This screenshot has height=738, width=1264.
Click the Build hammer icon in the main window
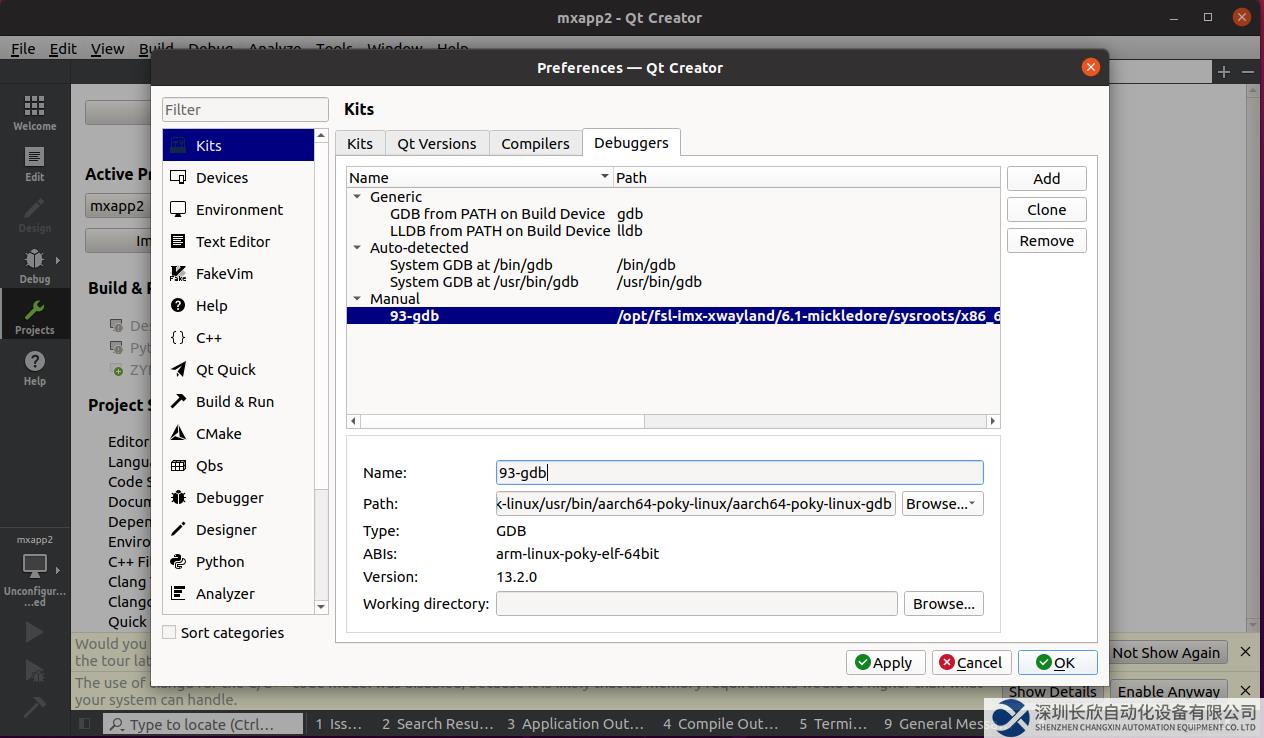[34, 707]
